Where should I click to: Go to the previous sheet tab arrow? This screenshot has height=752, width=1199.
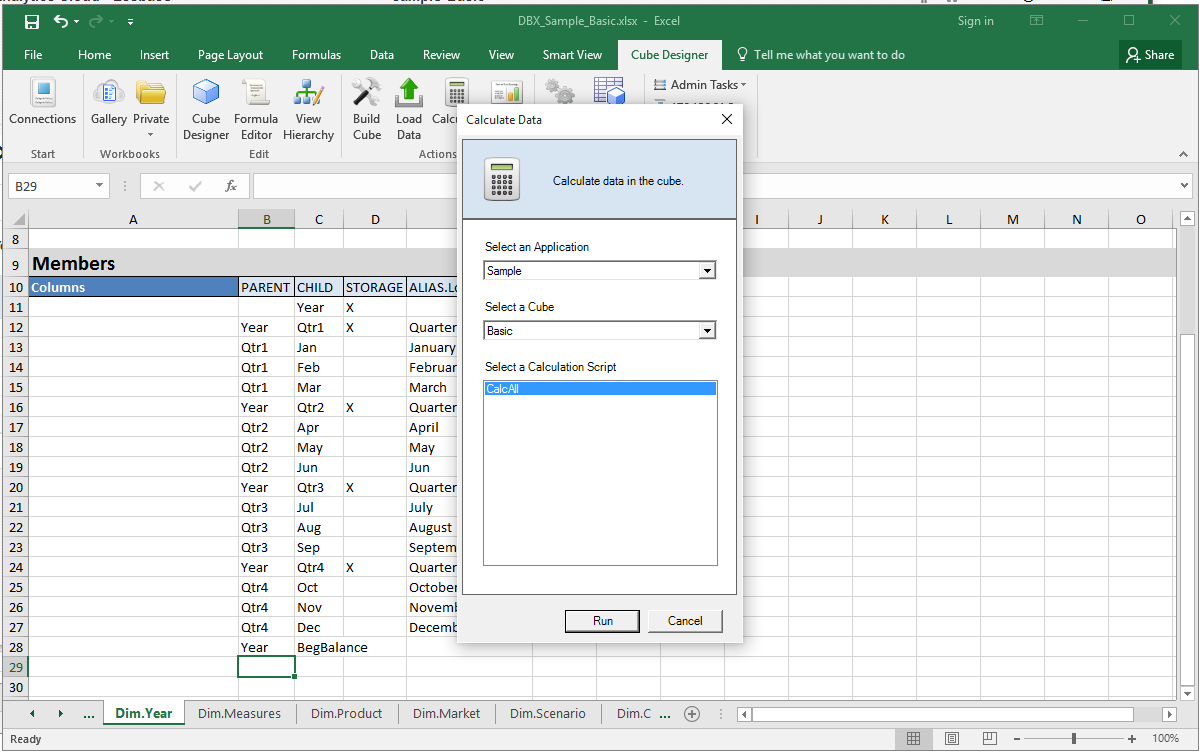click(31, 714)
